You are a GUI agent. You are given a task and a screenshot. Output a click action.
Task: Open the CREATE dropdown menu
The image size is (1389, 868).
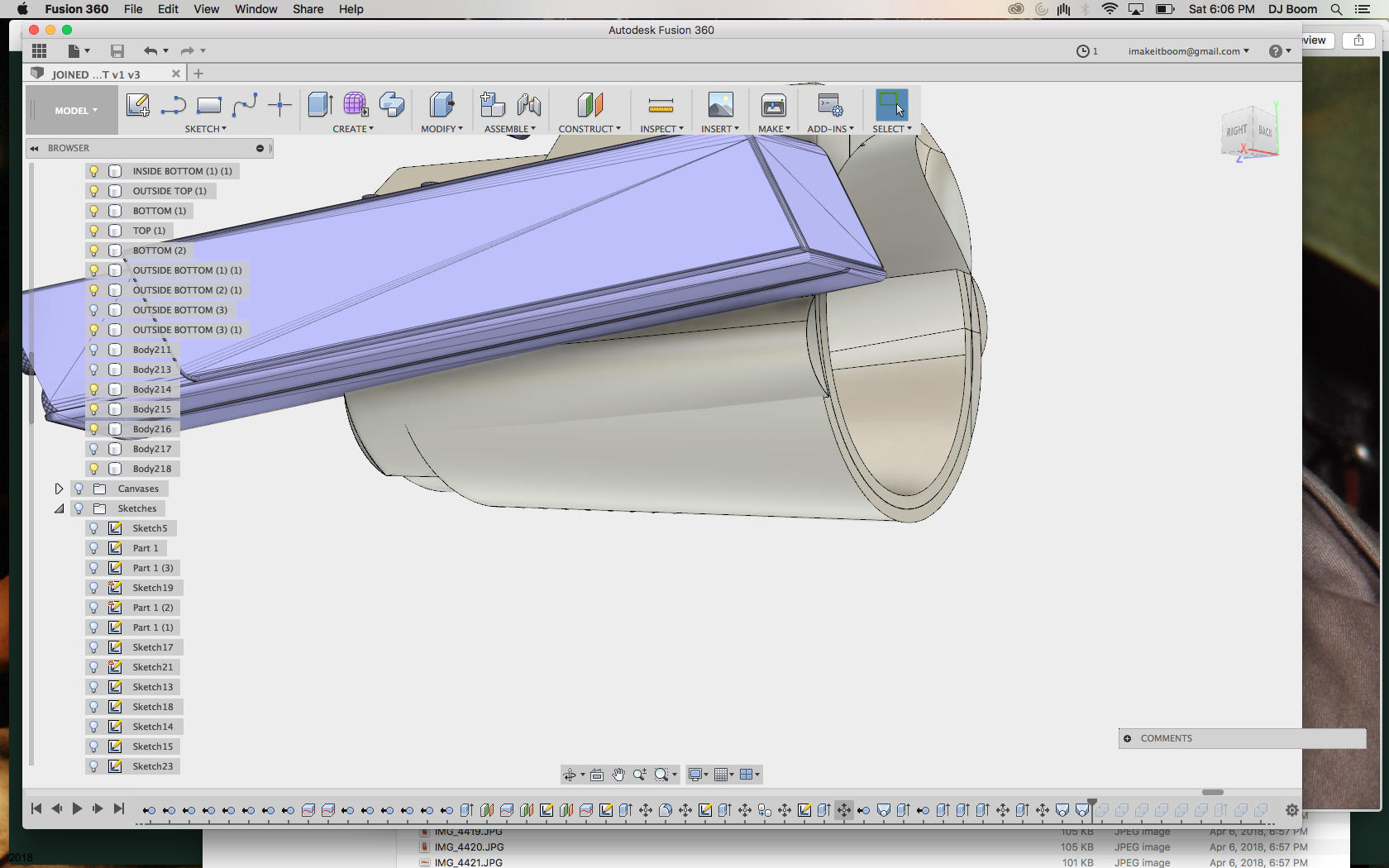353,129
